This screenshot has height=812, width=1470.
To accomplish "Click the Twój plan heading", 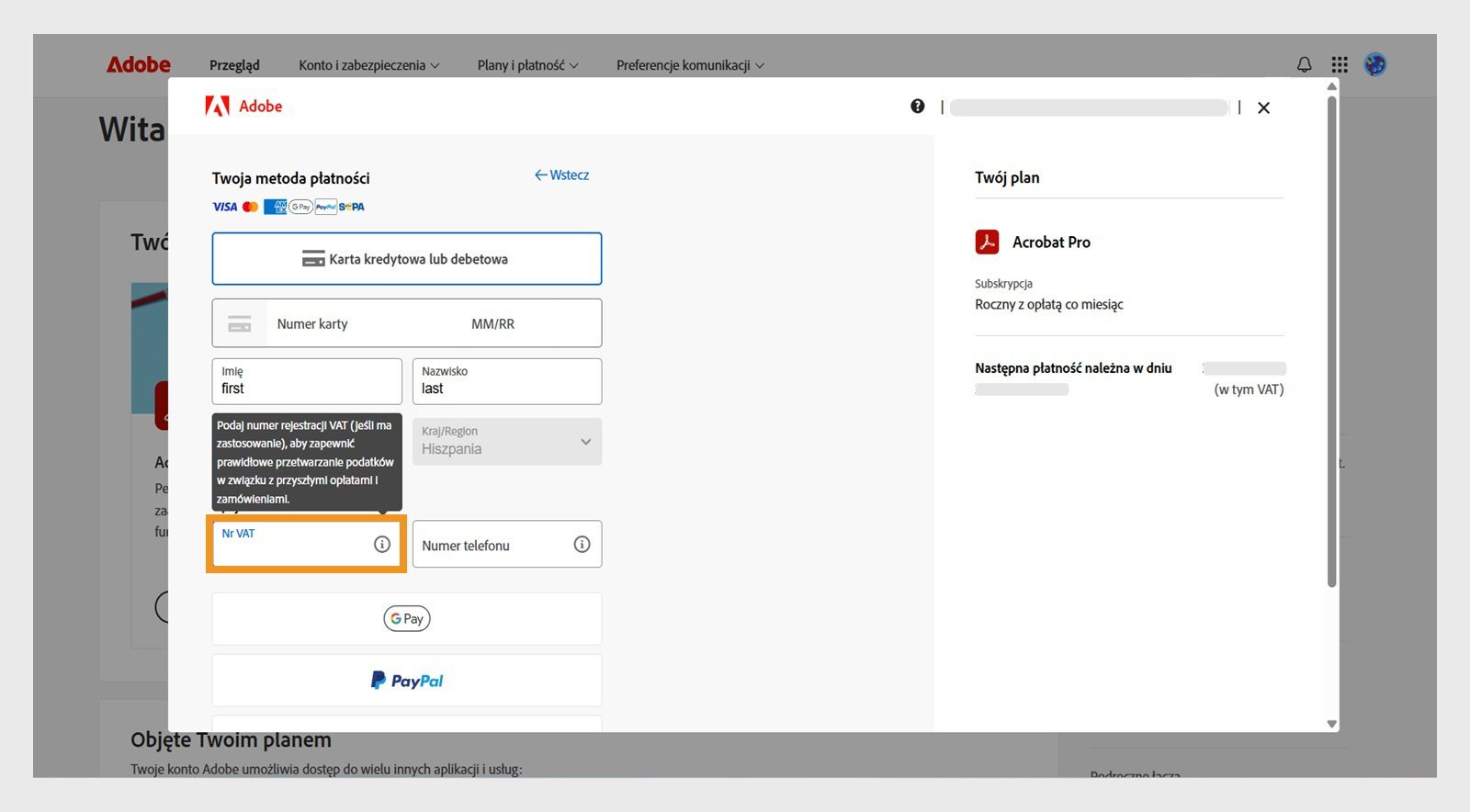I will tap(1007, 177).
